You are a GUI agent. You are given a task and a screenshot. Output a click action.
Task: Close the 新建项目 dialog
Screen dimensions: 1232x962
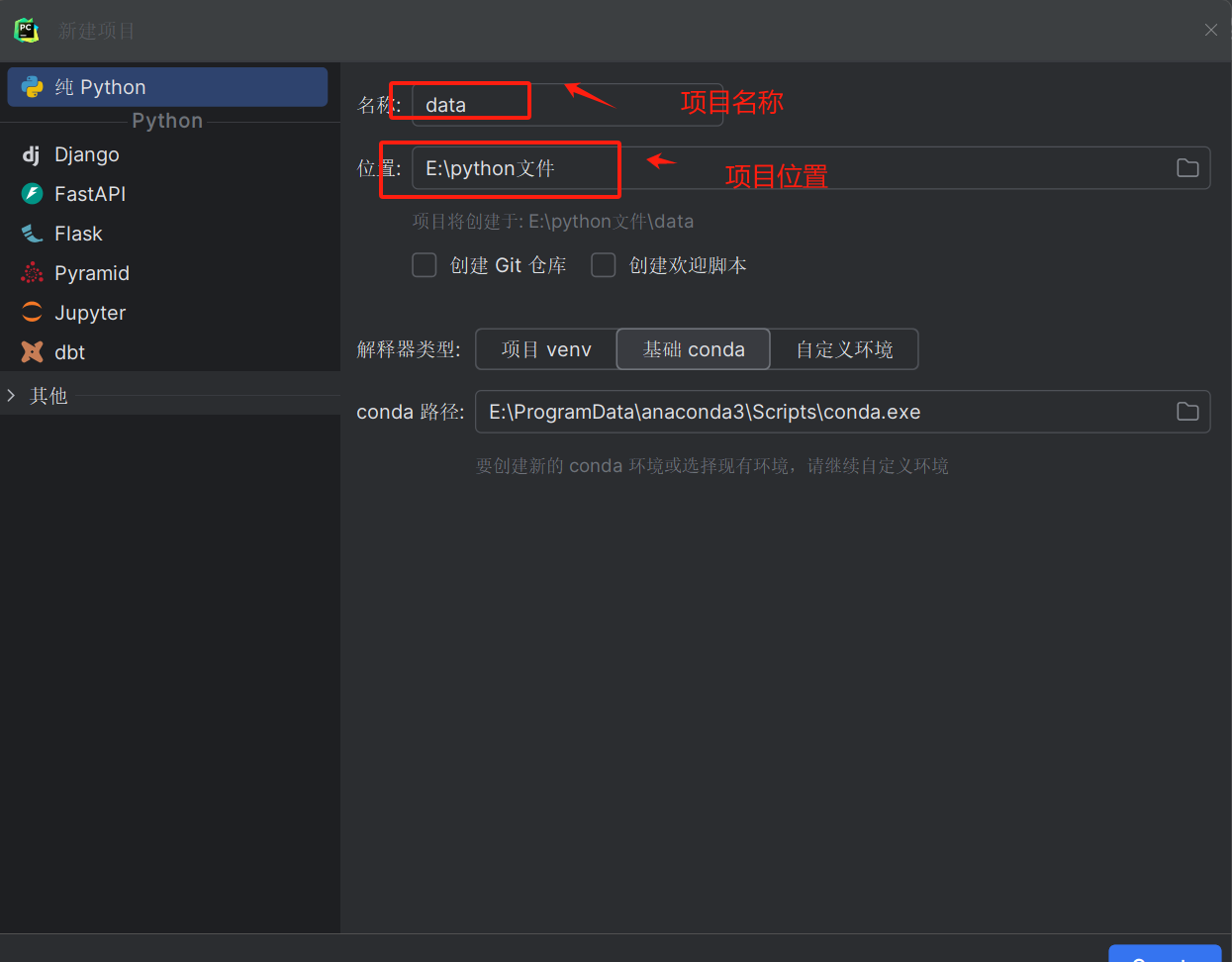point(1210,31)
